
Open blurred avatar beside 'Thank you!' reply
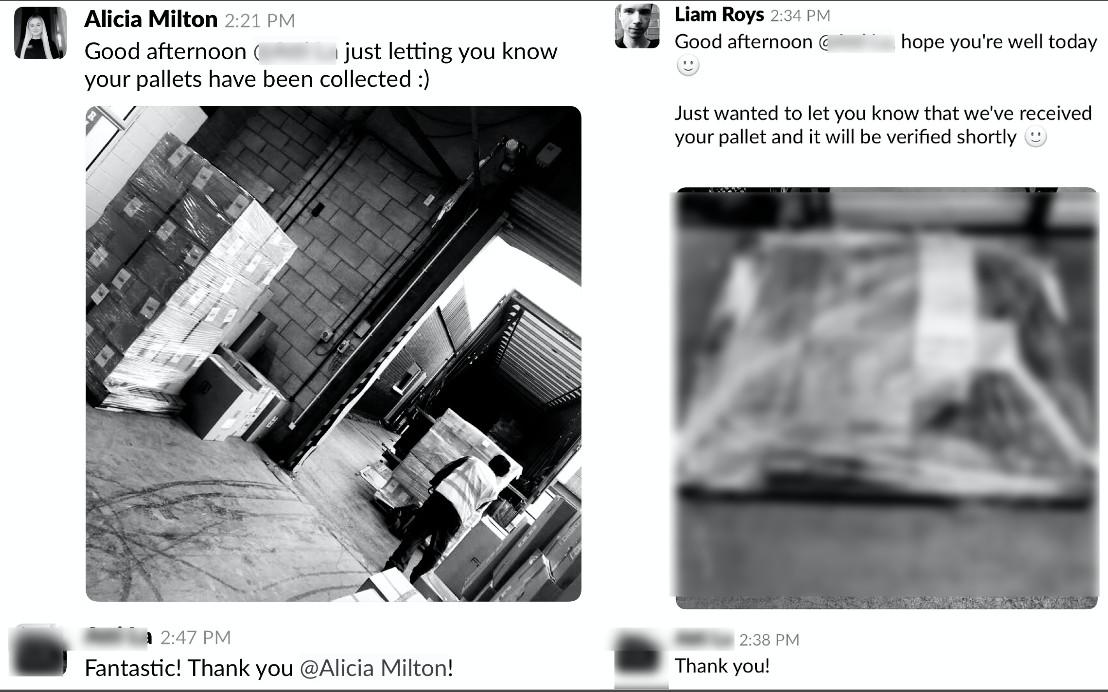(640, 657)
